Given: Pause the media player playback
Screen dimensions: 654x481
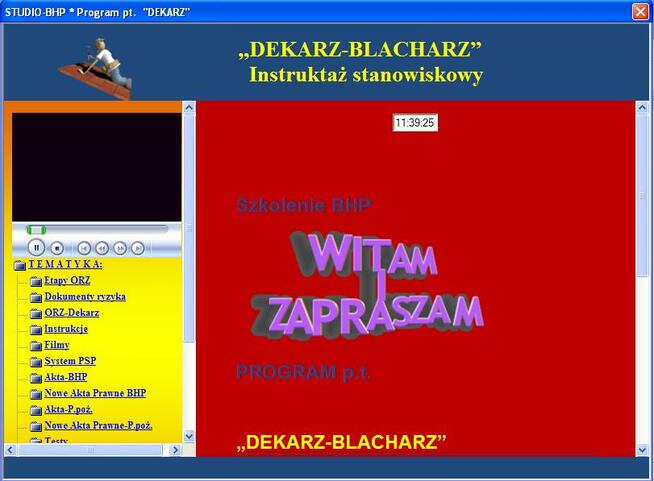Looking at the screenshot, I should (36, 247).
